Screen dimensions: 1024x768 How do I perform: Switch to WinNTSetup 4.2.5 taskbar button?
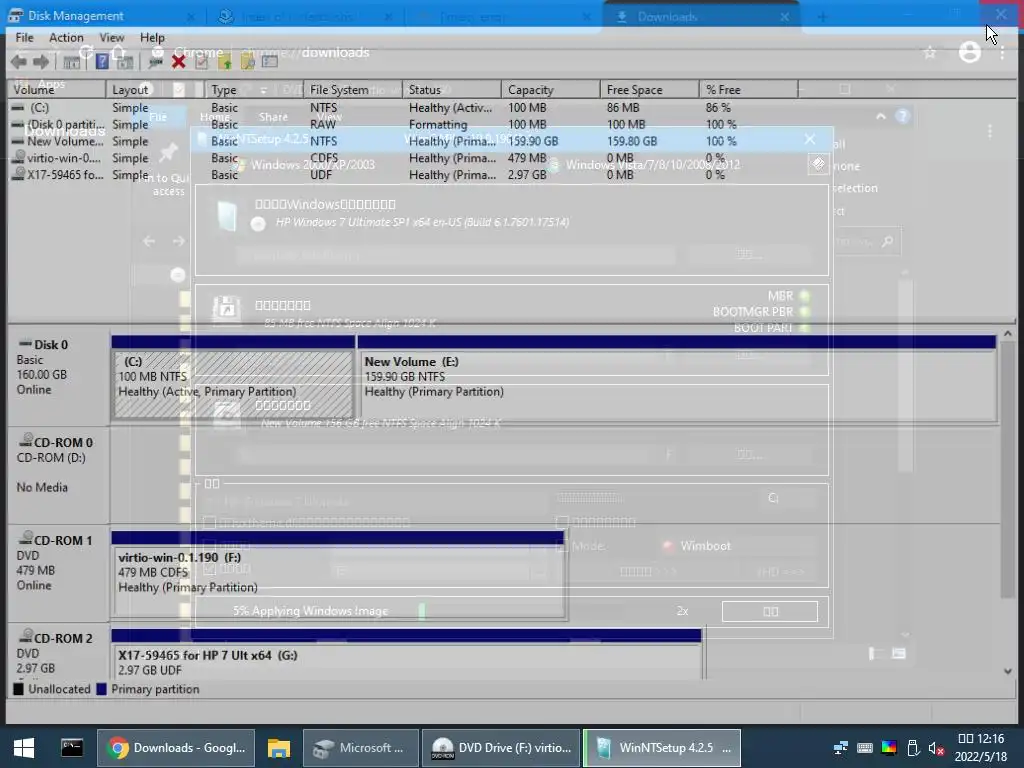click(x=662, y=748)
